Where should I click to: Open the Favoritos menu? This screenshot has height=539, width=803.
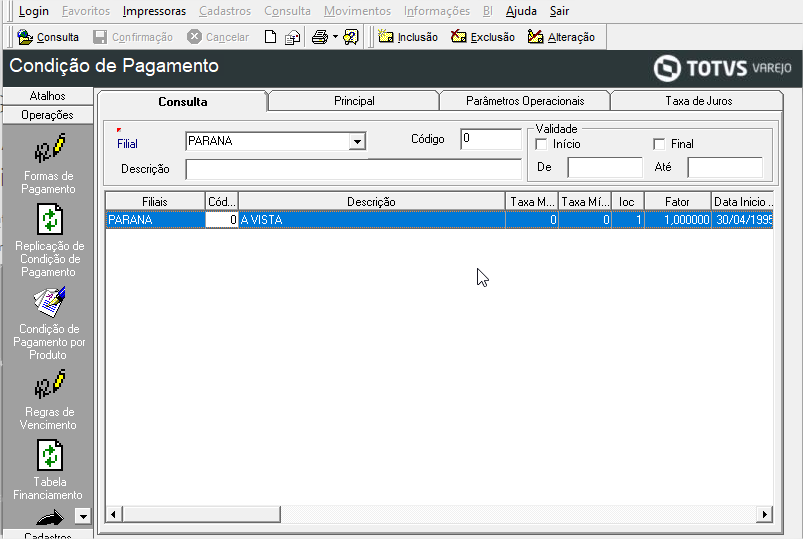(x=86, y=11)
